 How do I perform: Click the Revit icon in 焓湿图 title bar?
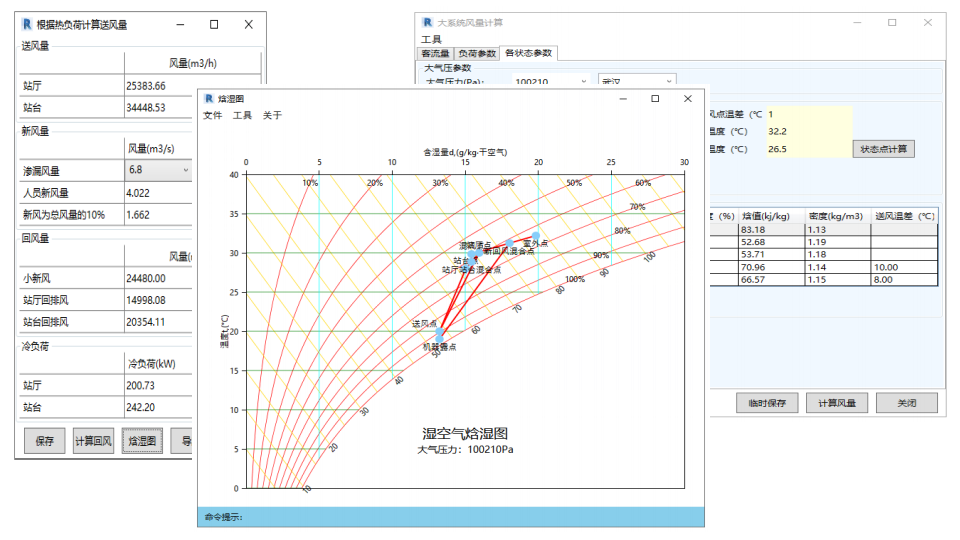[x=209, y=99]
